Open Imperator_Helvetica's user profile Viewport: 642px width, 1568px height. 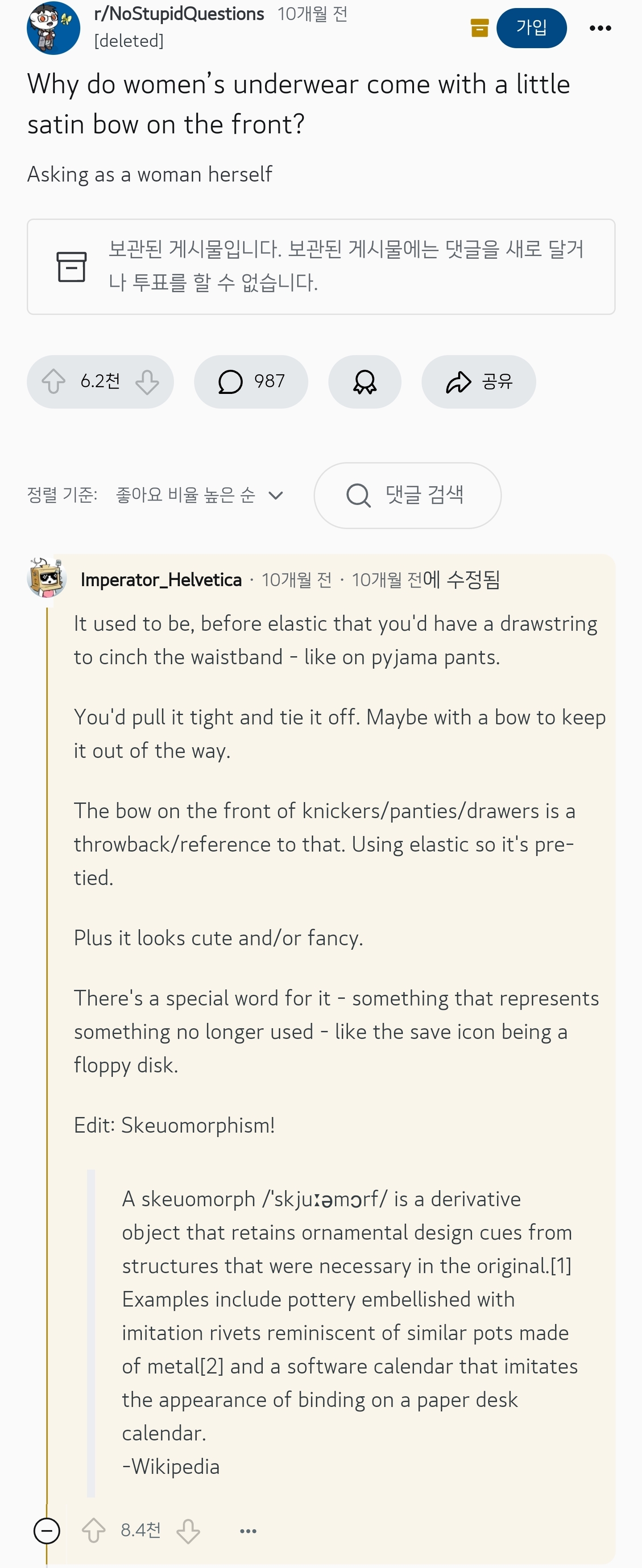(x=161, y=580)
